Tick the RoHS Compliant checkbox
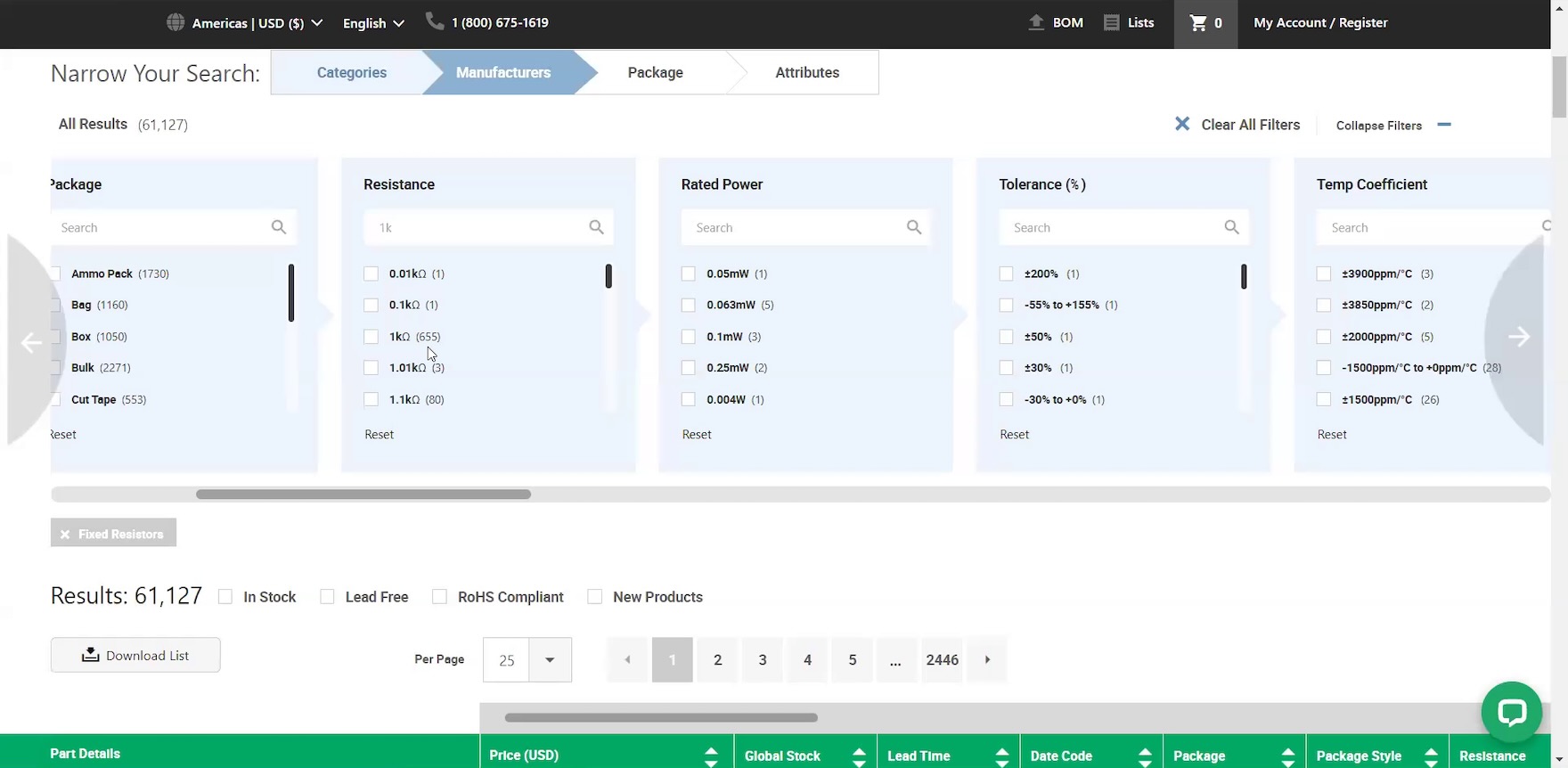Viewport: 1568px width, 768px height. click(439, 597)
